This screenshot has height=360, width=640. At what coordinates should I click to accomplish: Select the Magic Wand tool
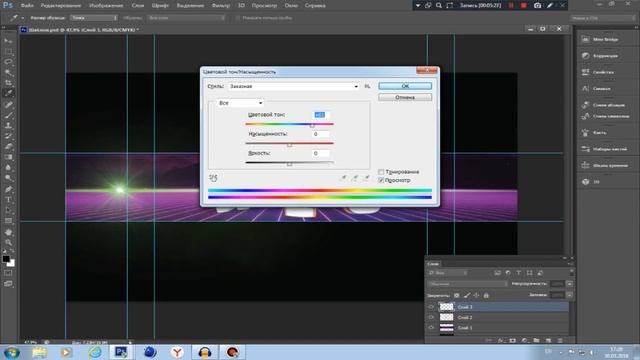tap(8, 73)
